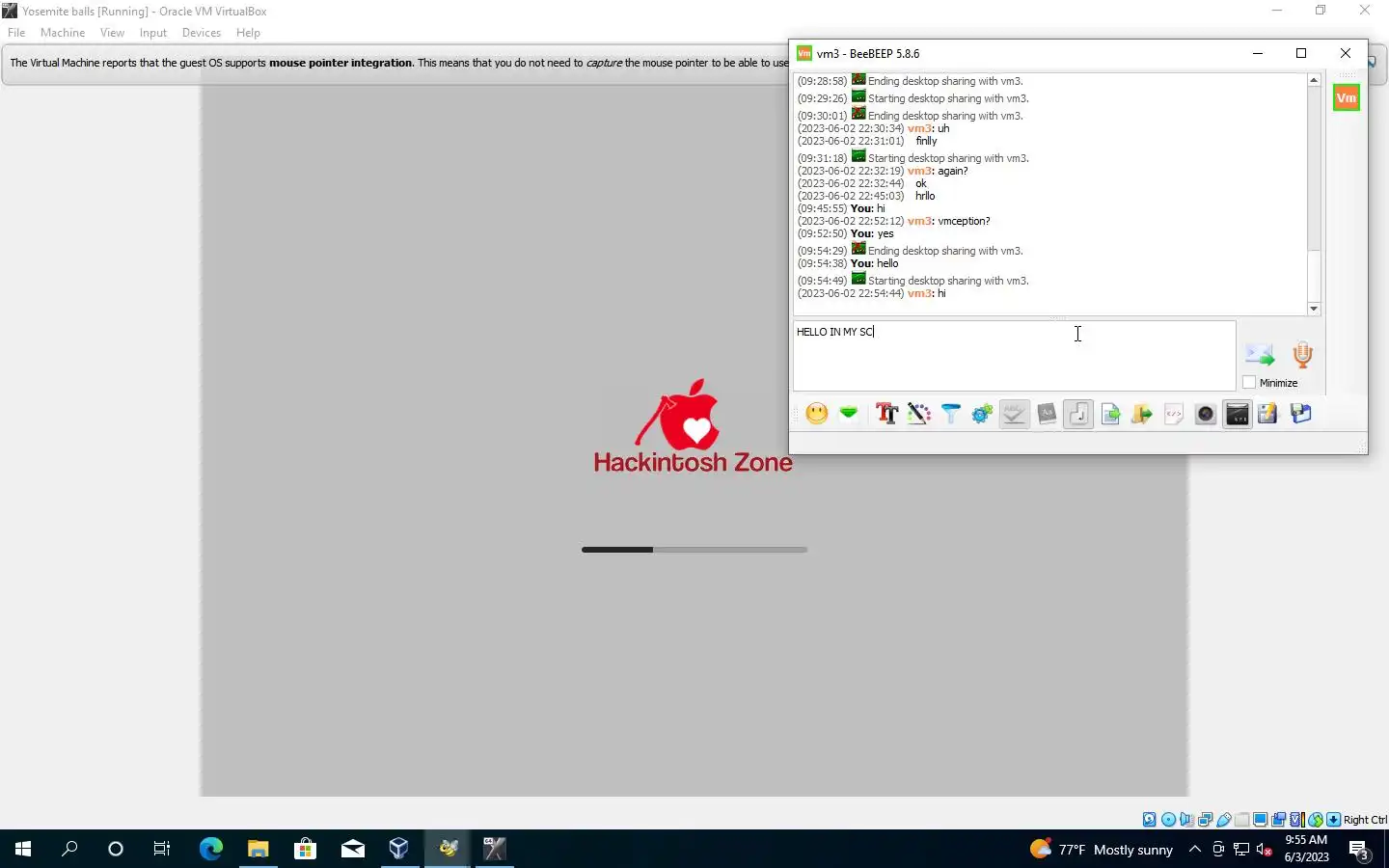Open VirtualBox Manager from the taskbar

pyautogui.click(x=399, y=849)
